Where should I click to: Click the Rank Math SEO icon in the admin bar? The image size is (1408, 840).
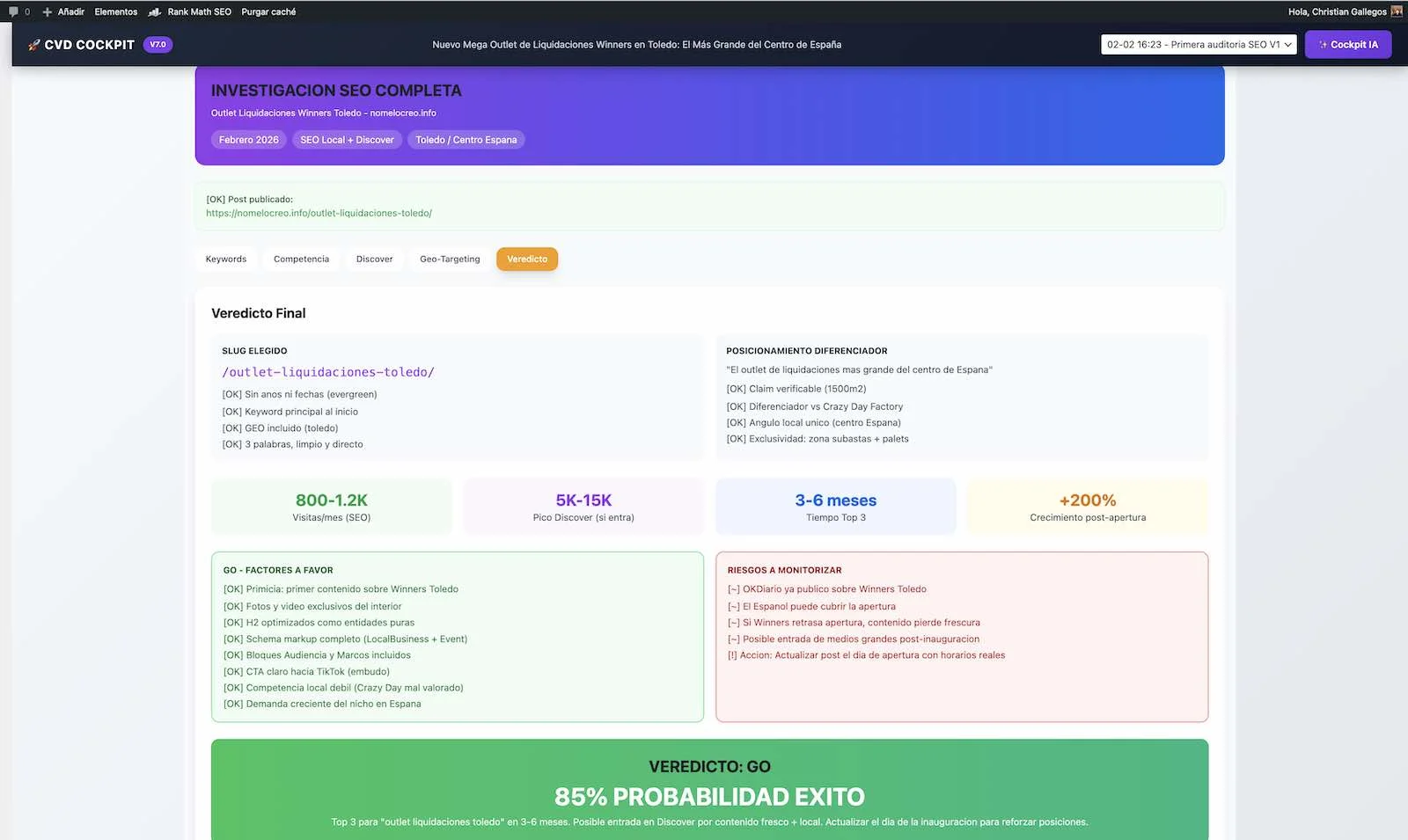[155, 11]
